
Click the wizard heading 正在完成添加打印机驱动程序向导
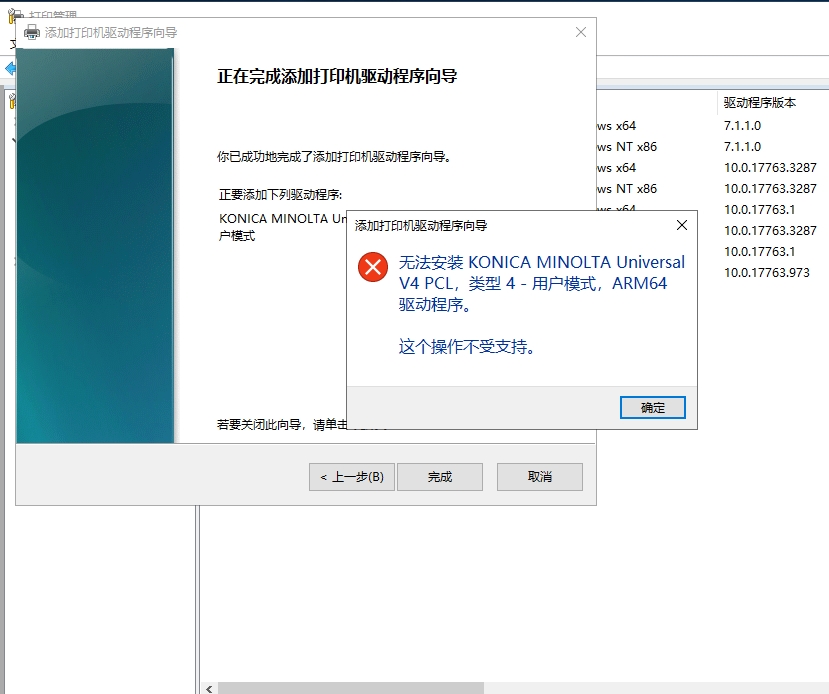(337, 77)
